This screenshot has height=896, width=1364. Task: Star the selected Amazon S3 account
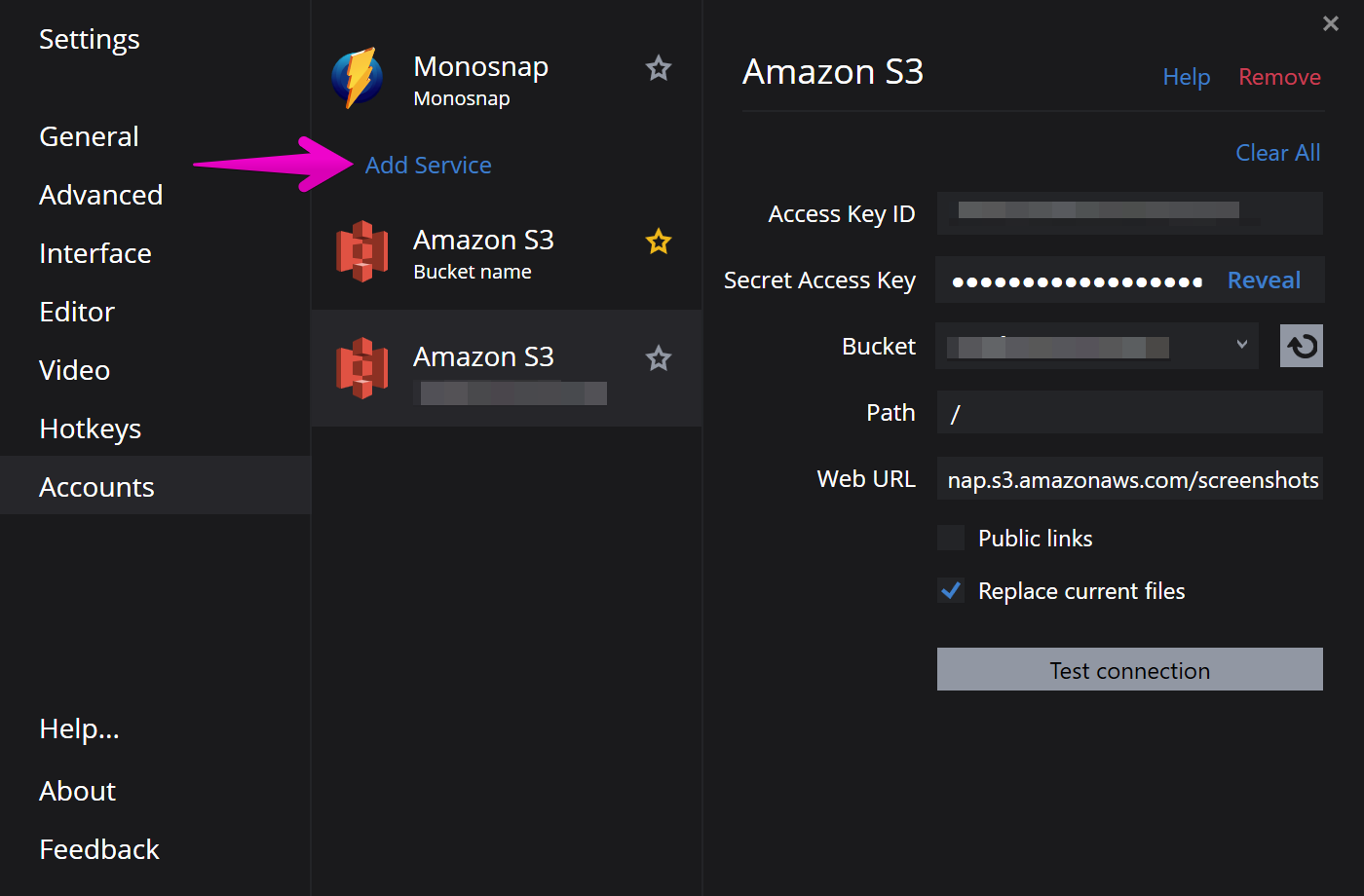[x=659, y=358]
